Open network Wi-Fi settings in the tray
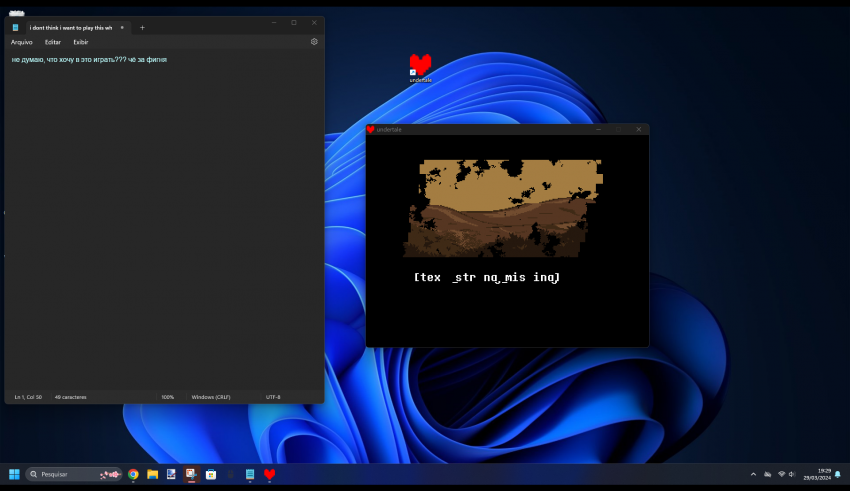 [x=782, y=474]
